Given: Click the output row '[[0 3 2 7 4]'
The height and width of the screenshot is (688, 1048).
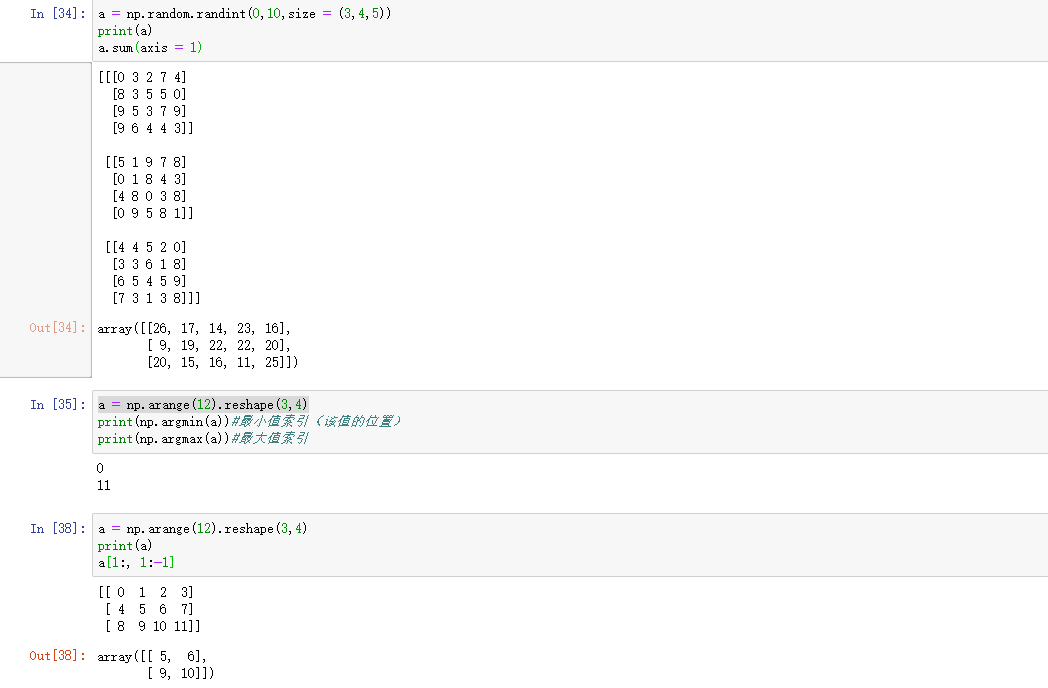Looking at the screenshot, I should [x=142, y=78].
